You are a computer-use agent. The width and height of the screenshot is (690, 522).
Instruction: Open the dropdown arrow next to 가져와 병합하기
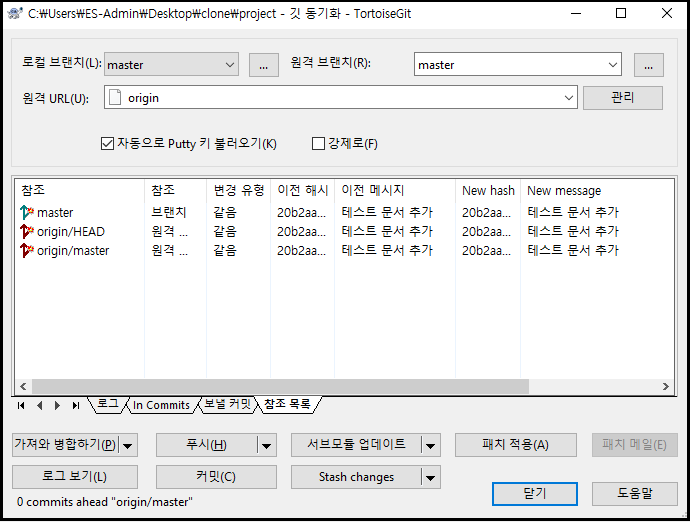pos(128,445)
